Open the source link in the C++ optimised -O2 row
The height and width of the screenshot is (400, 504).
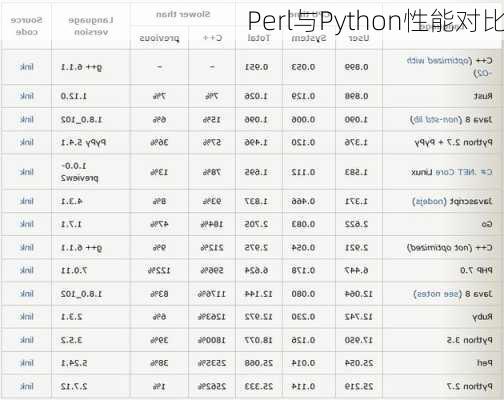tap(27, 67)
